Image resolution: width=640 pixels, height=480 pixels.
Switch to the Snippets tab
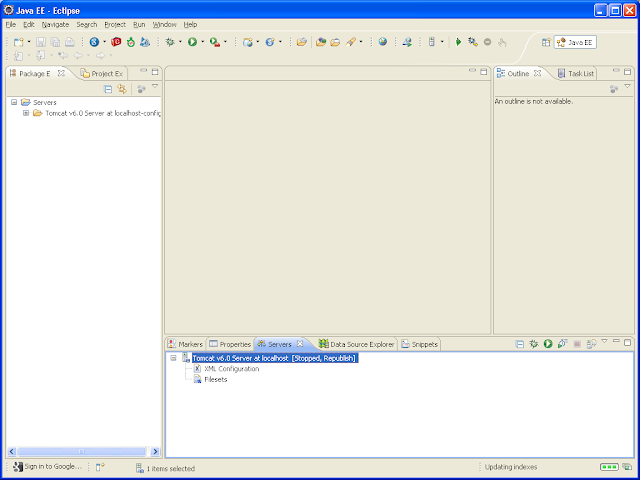click(419, 344)
